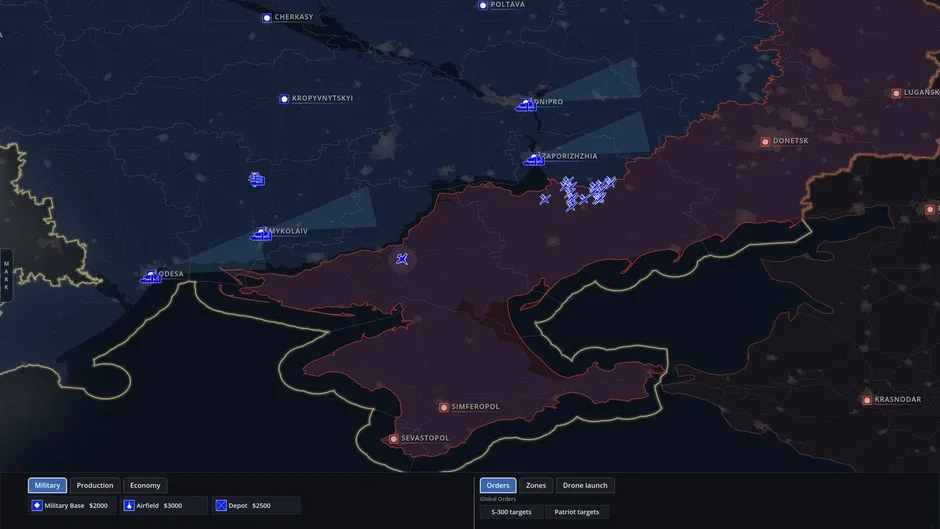Select the Odesa military unit icon

click(x=150, y=276)
